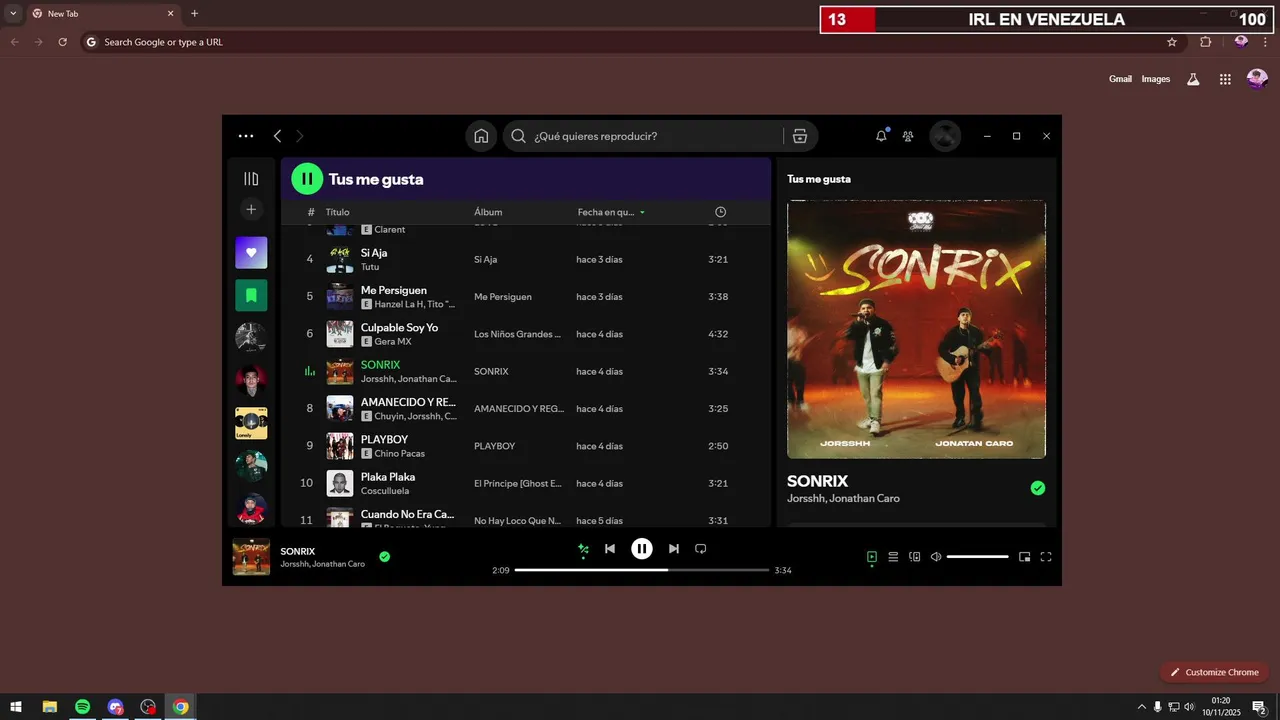Viewport: 1280px width, 720px height.
Task: Reload the Chrome page
Action: tap(62, 42)
